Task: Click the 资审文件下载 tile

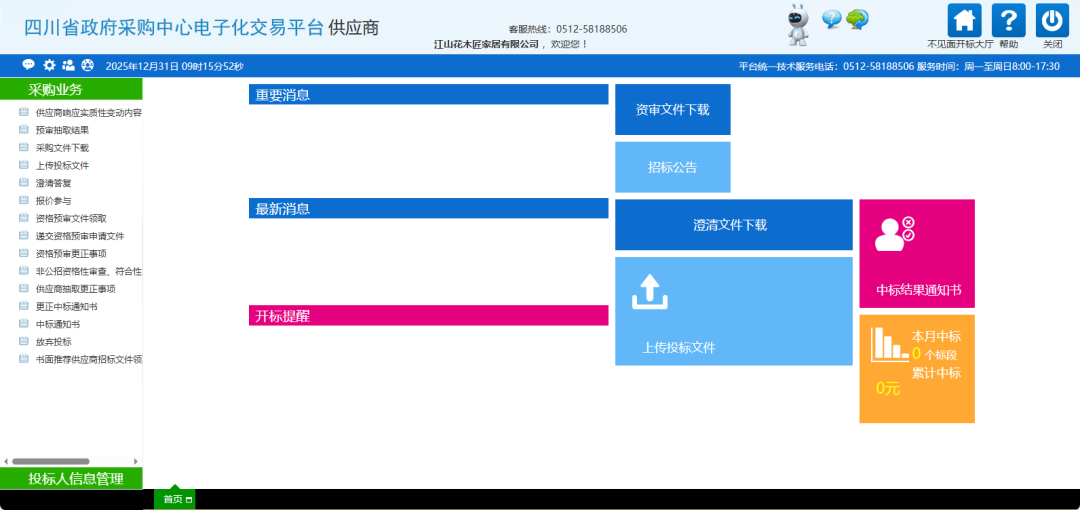Action: tap(672, 110)
